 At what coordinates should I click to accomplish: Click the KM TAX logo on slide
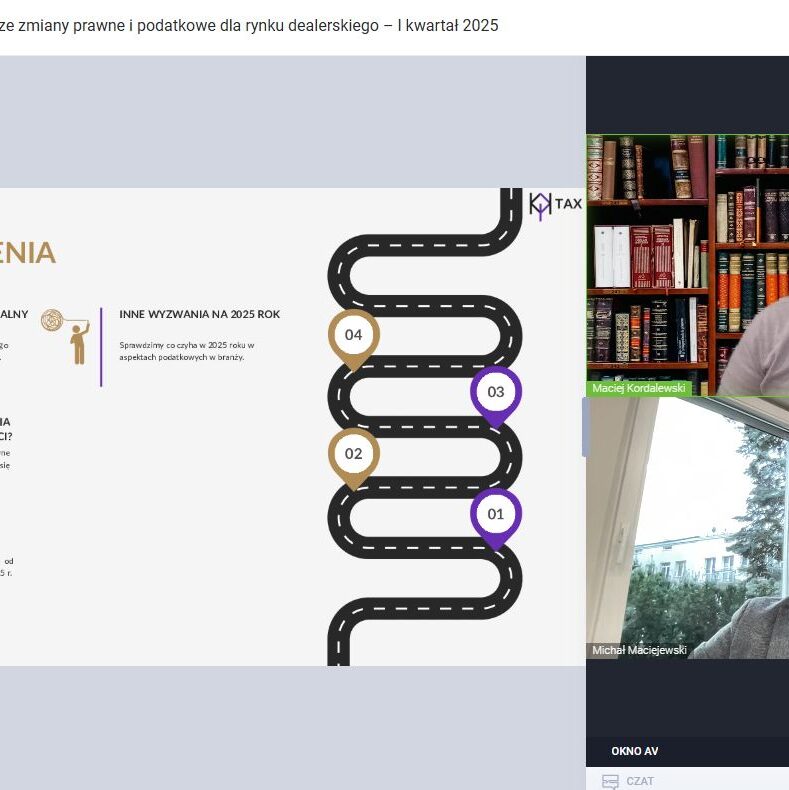[x=555, y=204]
